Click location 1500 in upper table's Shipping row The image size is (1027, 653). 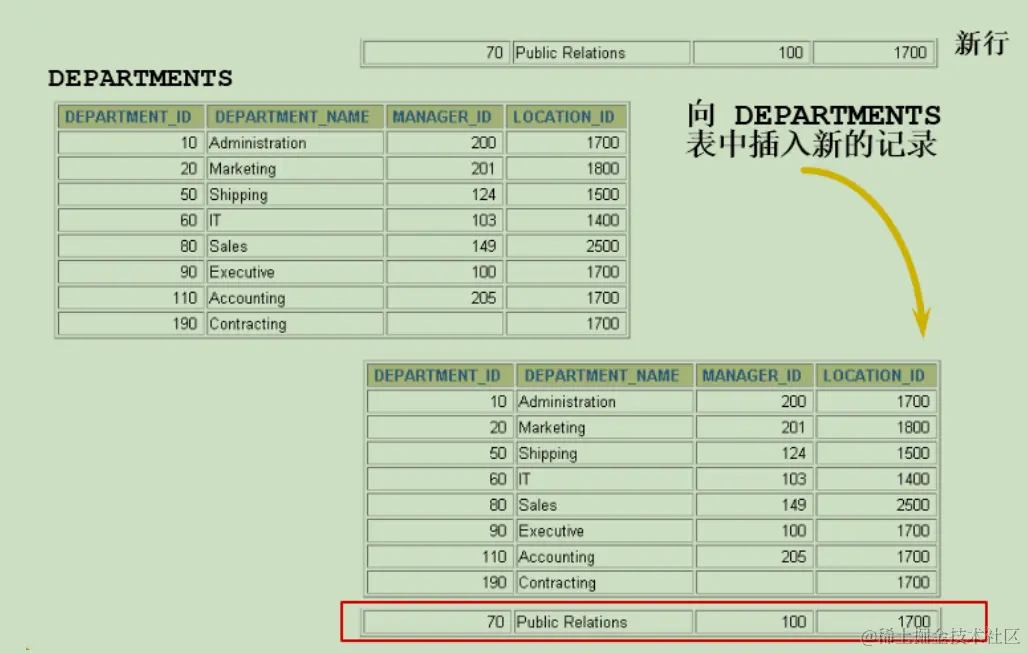pos(603,195)
